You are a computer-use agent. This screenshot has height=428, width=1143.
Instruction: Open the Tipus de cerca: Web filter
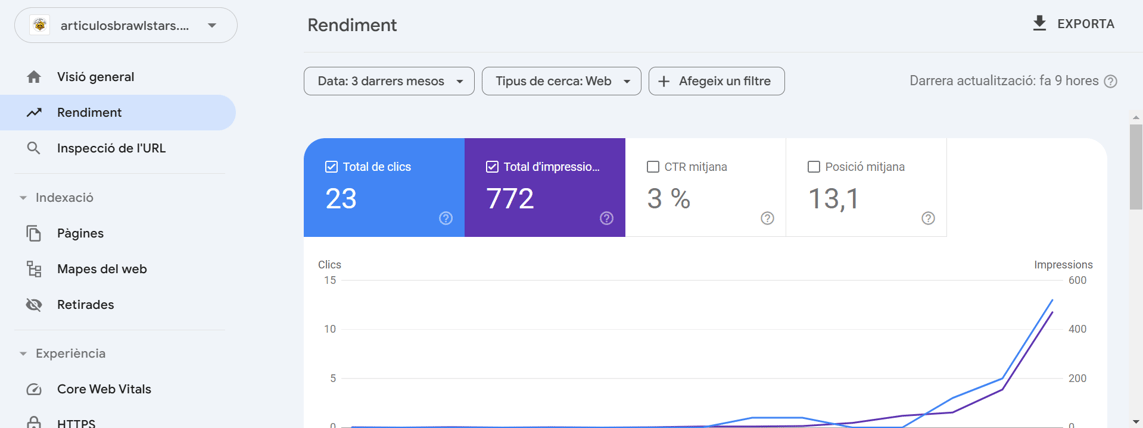561,82
